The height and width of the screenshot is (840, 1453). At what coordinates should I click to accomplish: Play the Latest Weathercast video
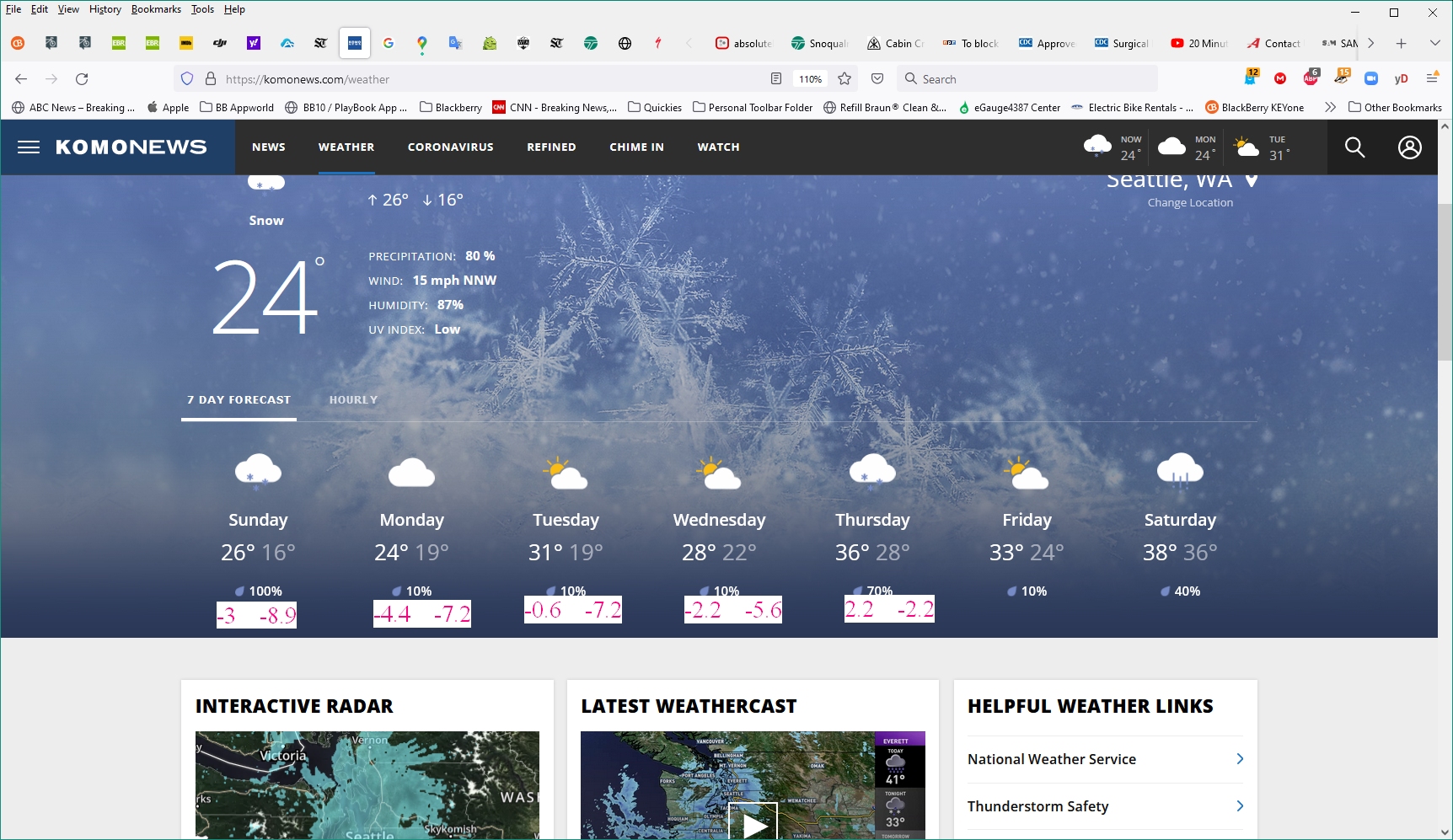pos(753,823)
